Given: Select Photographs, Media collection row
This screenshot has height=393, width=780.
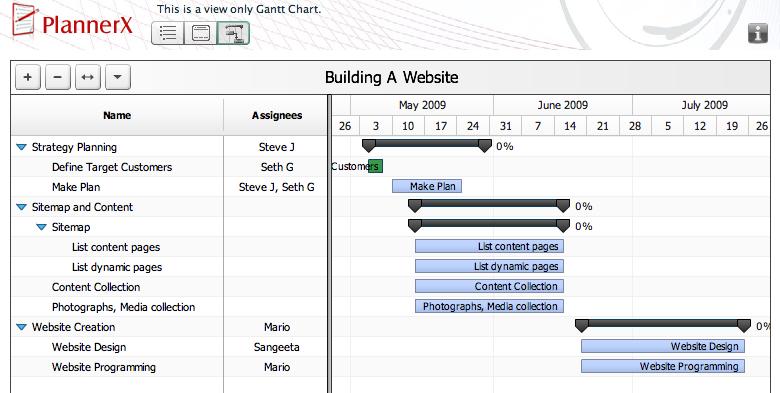Looking at the screenshot, I should [169, 307].
